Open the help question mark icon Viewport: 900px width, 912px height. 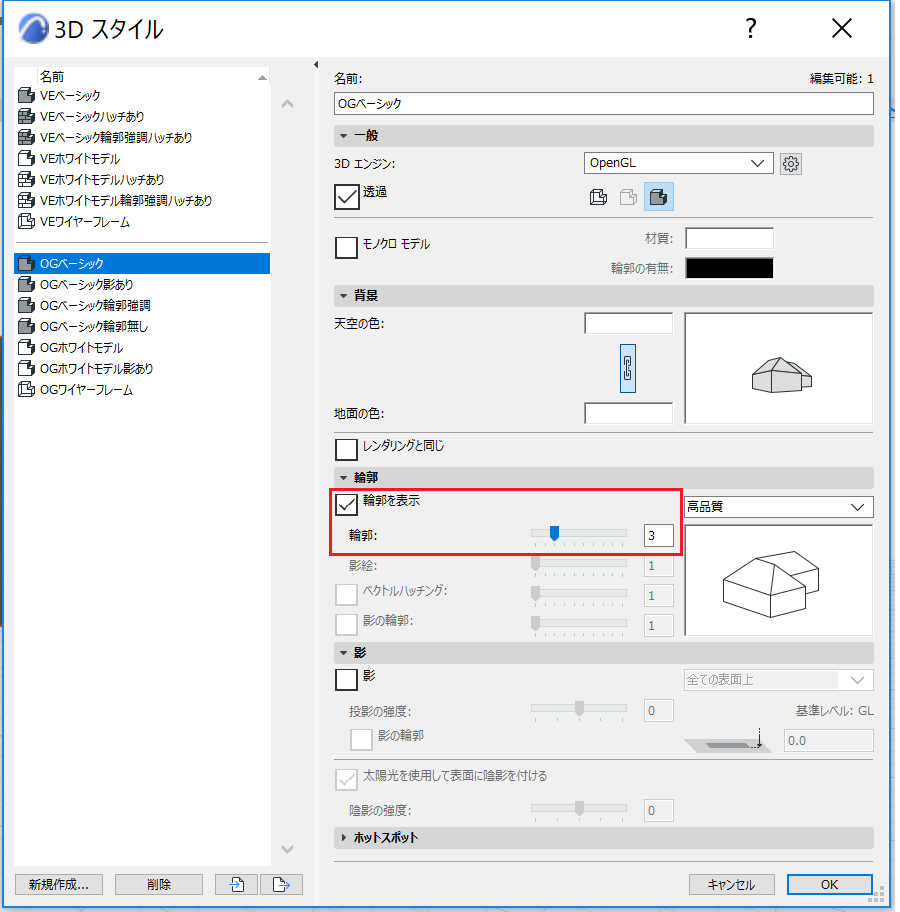(751, 28)
